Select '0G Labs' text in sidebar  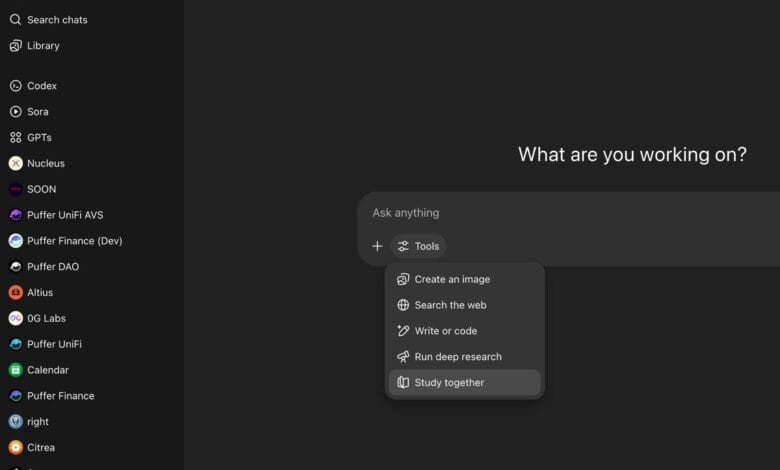46,319
